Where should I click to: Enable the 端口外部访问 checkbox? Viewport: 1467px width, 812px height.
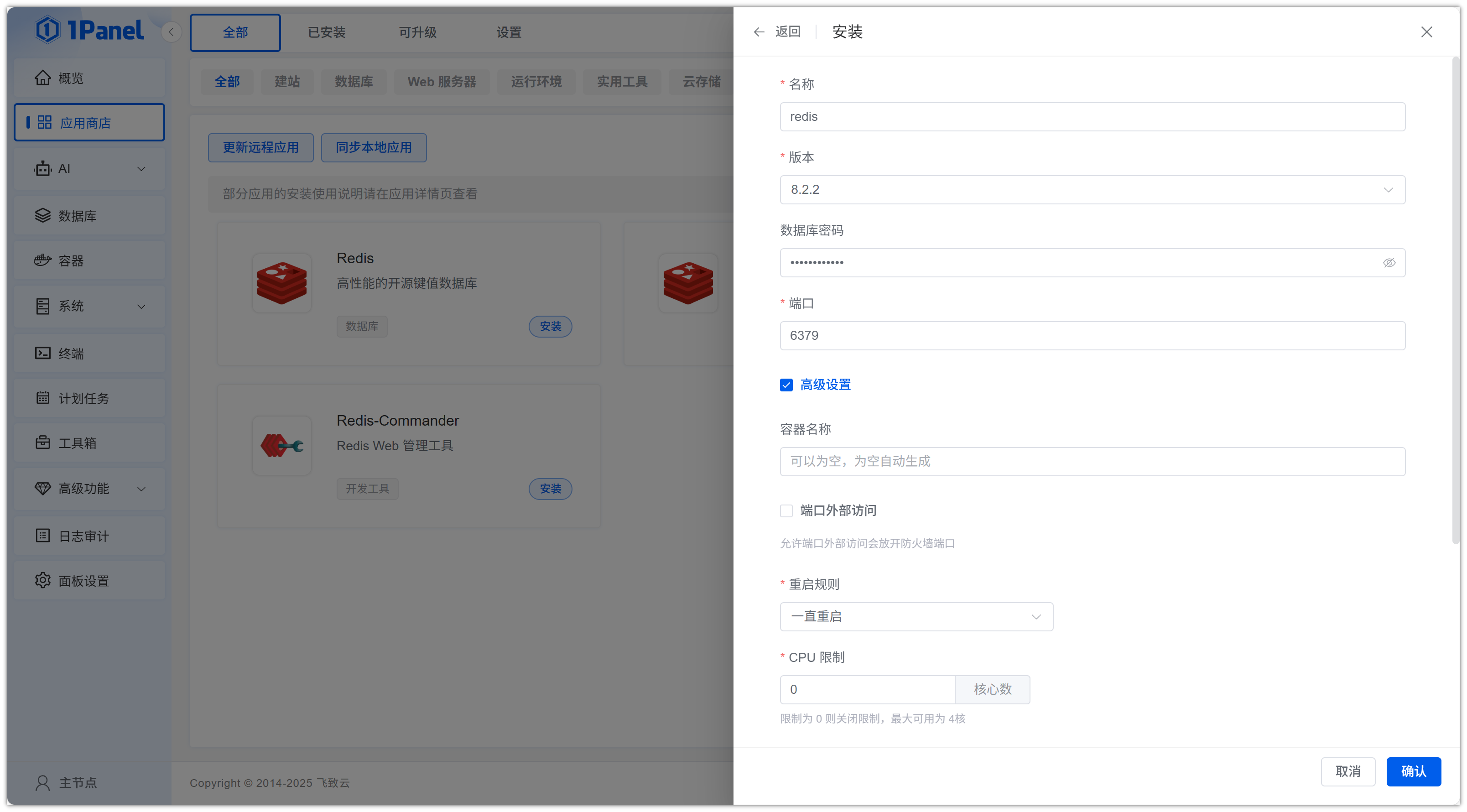point(786,511)
